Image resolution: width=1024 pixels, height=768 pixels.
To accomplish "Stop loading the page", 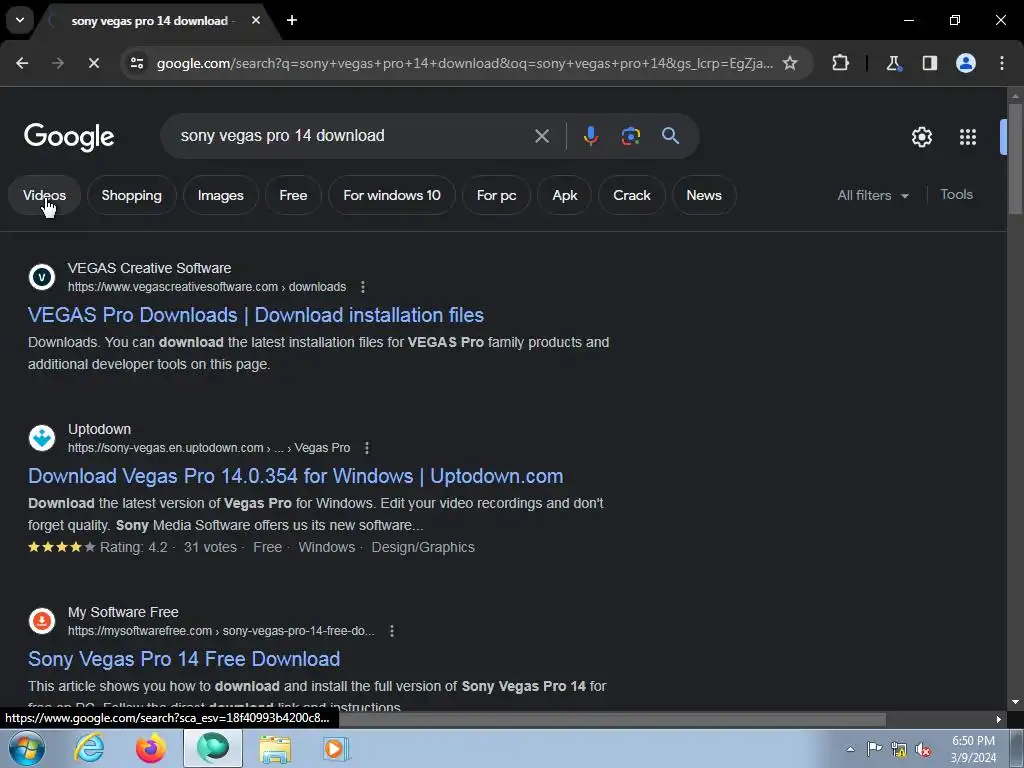I will pyautogui.click(x=93, y=63).
